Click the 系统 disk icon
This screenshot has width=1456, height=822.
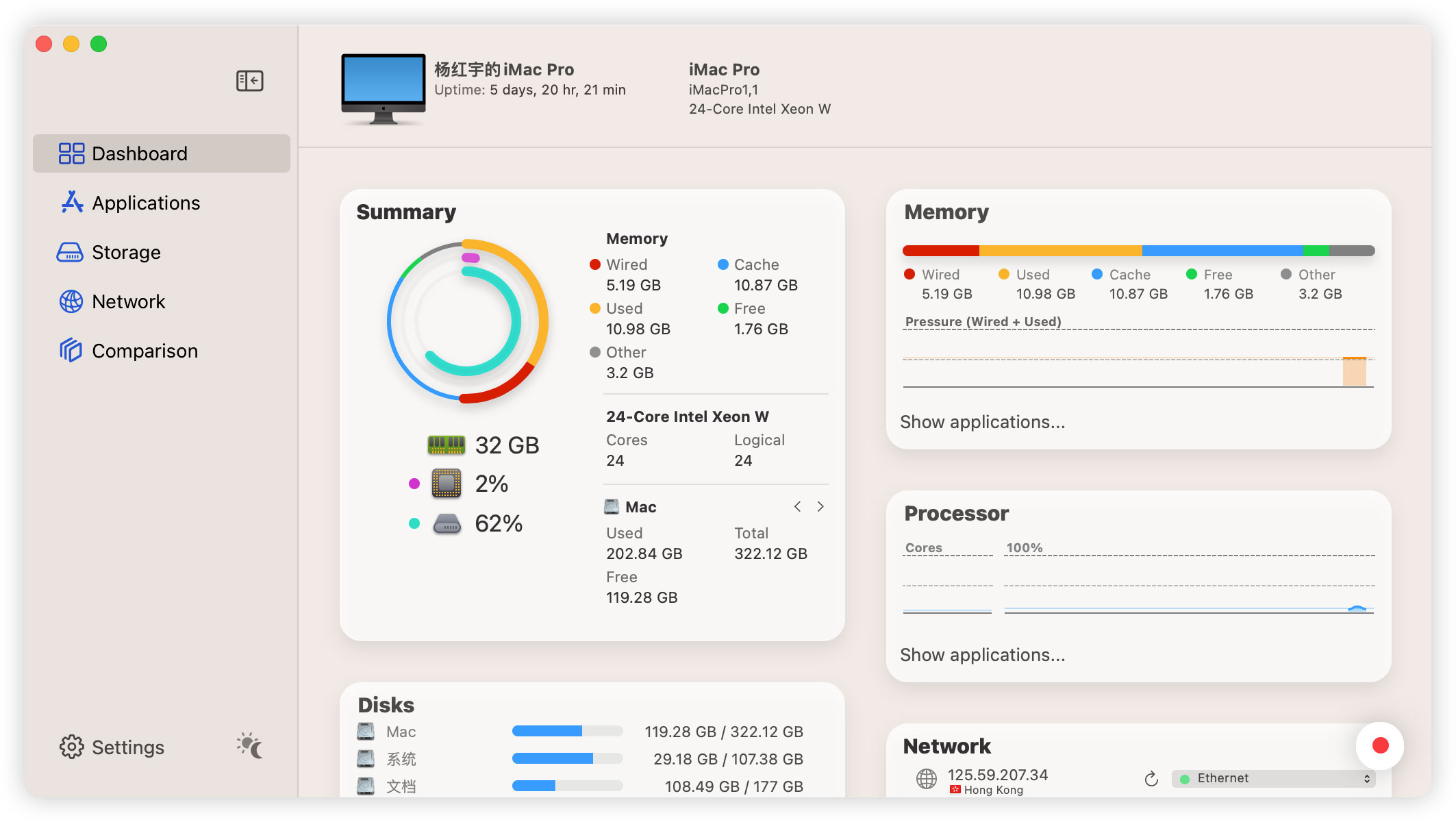coord(366,759)
